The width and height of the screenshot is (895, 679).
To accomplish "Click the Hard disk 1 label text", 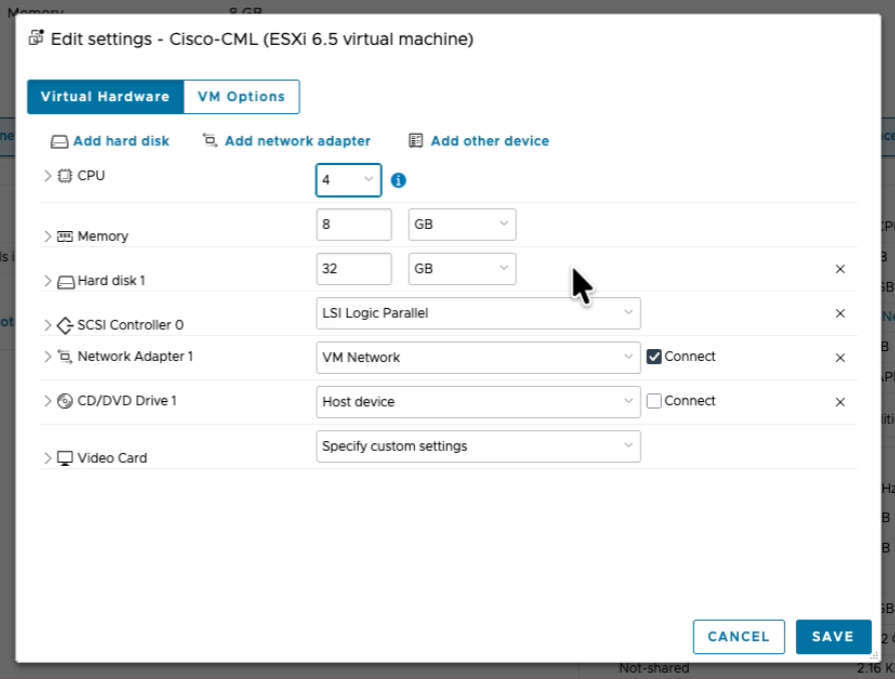I will click(x=111, y=281).
